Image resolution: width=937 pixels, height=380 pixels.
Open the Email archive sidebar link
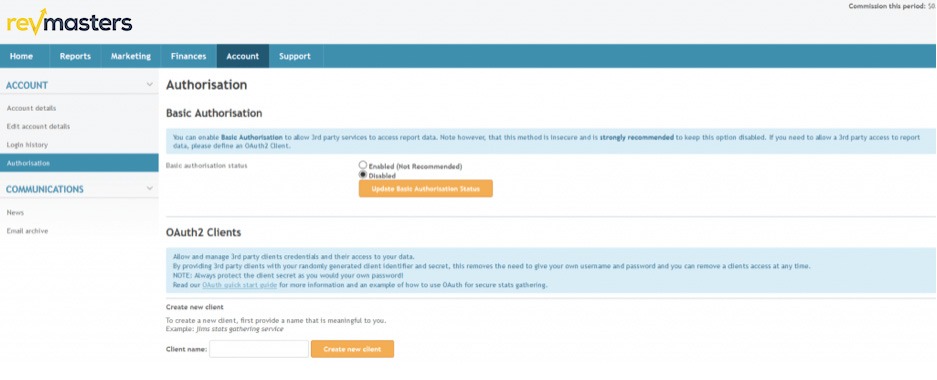pyautogui.click(x=27, y=231)
